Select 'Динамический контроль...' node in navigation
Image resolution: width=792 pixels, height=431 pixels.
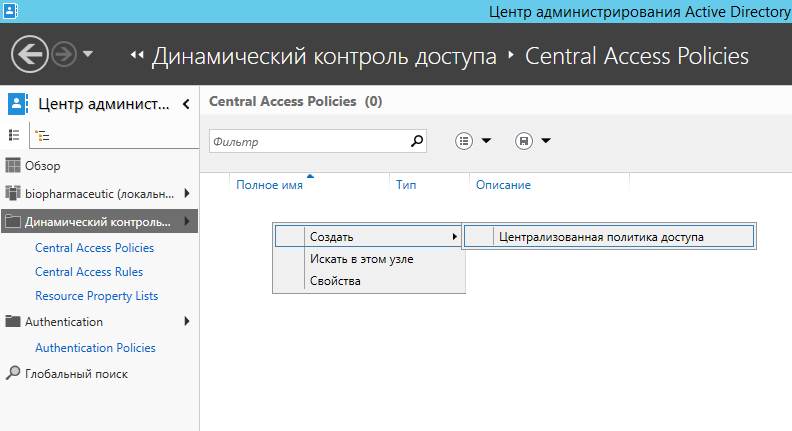[x=99, y=221]
